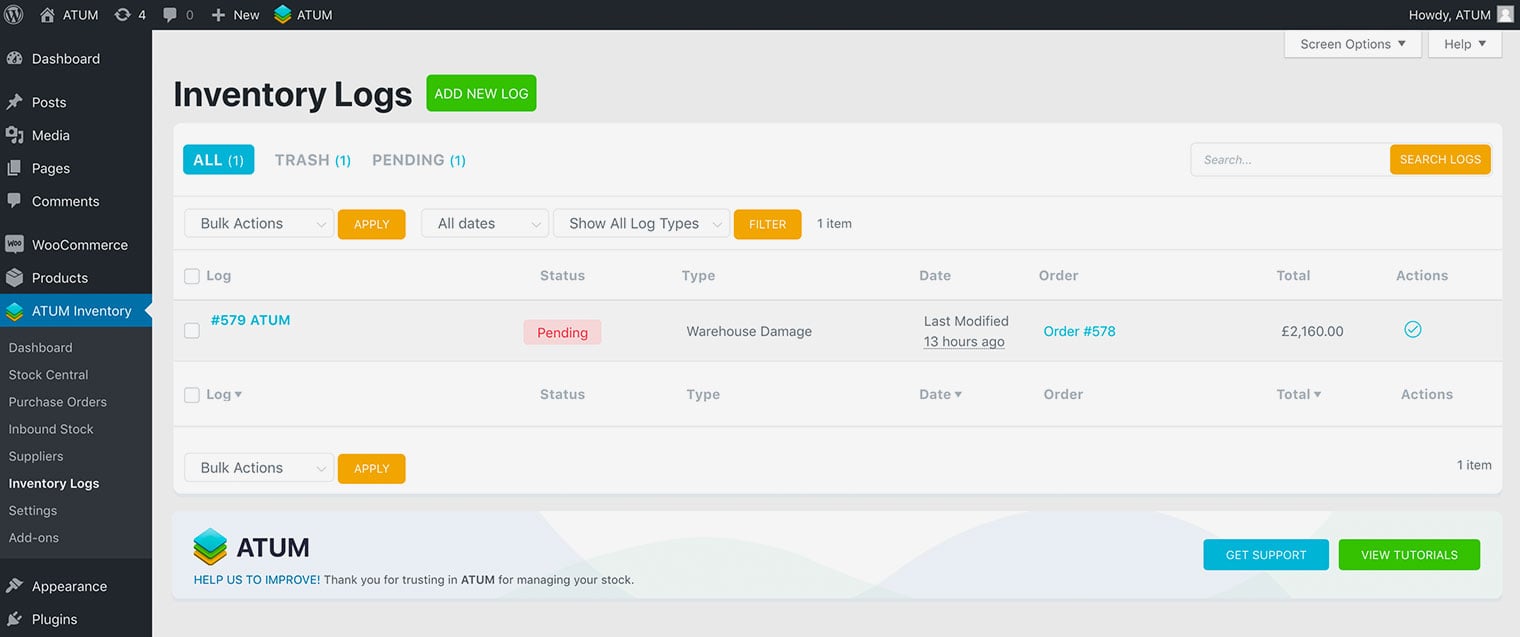Click the Posts pin icon
Image resolution: width=1520 pixels, height=637 pixels.
[14, 102]
